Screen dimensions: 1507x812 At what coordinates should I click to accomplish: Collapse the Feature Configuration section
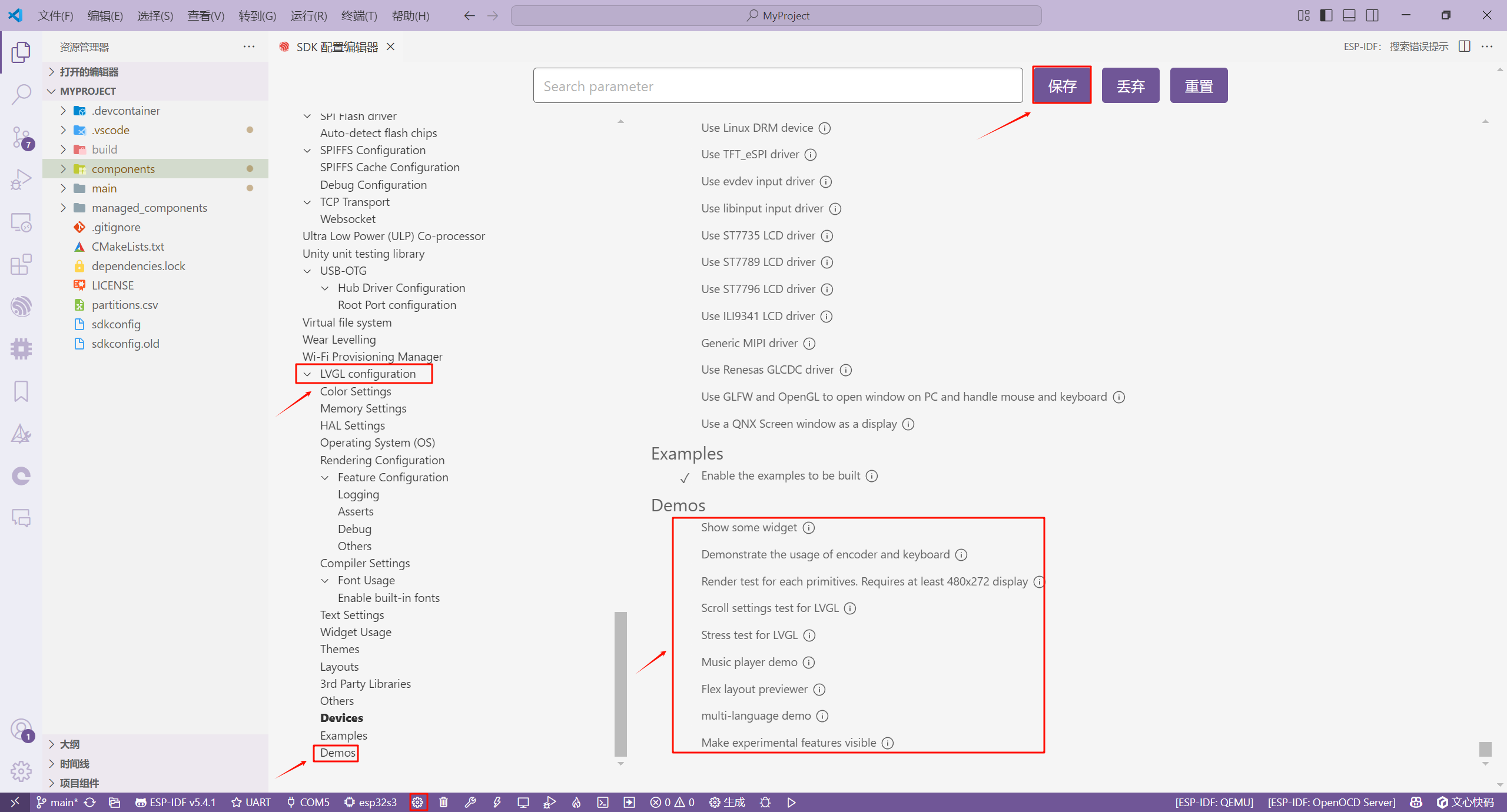click(x=325, y=478)
